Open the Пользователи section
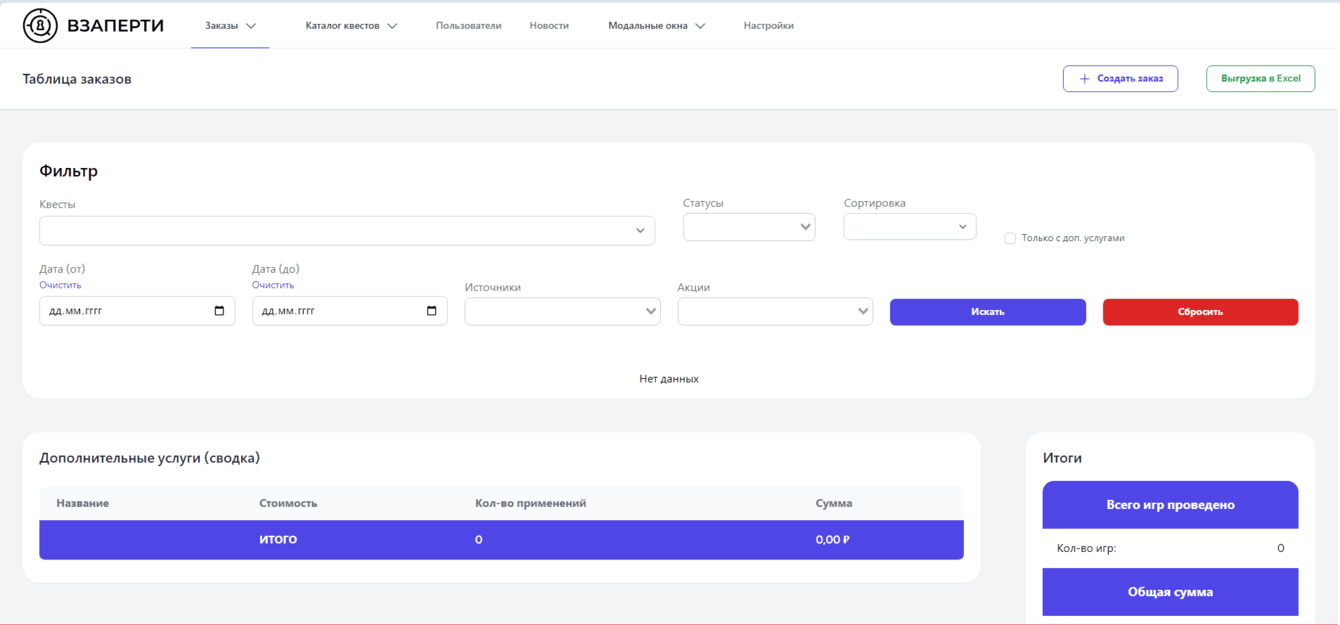The image size is (1340, 625). (x=467, y=25)
